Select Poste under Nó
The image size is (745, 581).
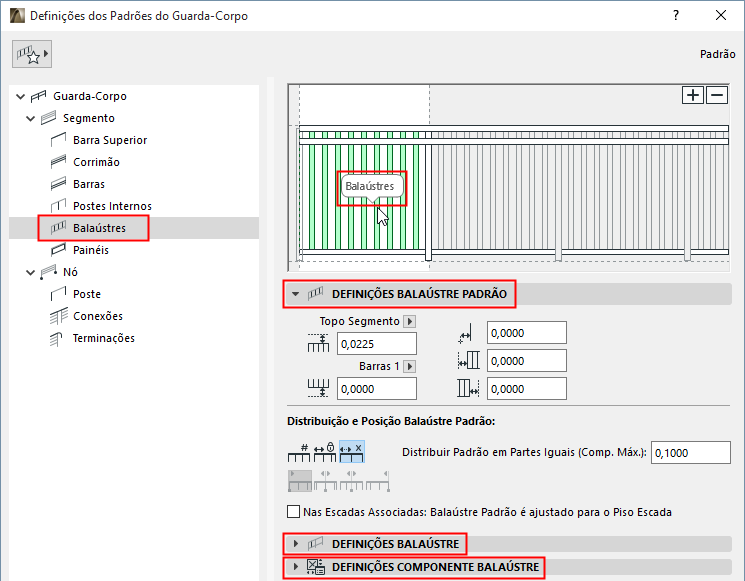pos(87,294)
